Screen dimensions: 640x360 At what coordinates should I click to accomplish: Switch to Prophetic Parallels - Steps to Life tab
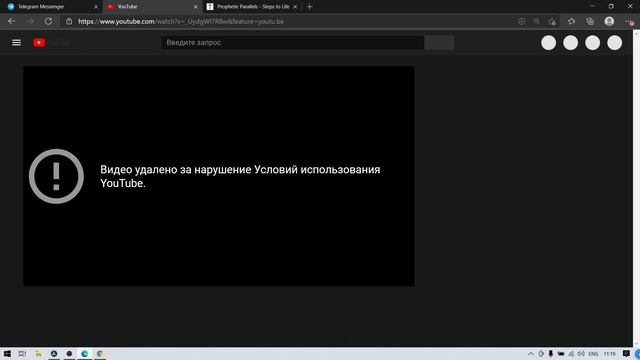(251, 7)
